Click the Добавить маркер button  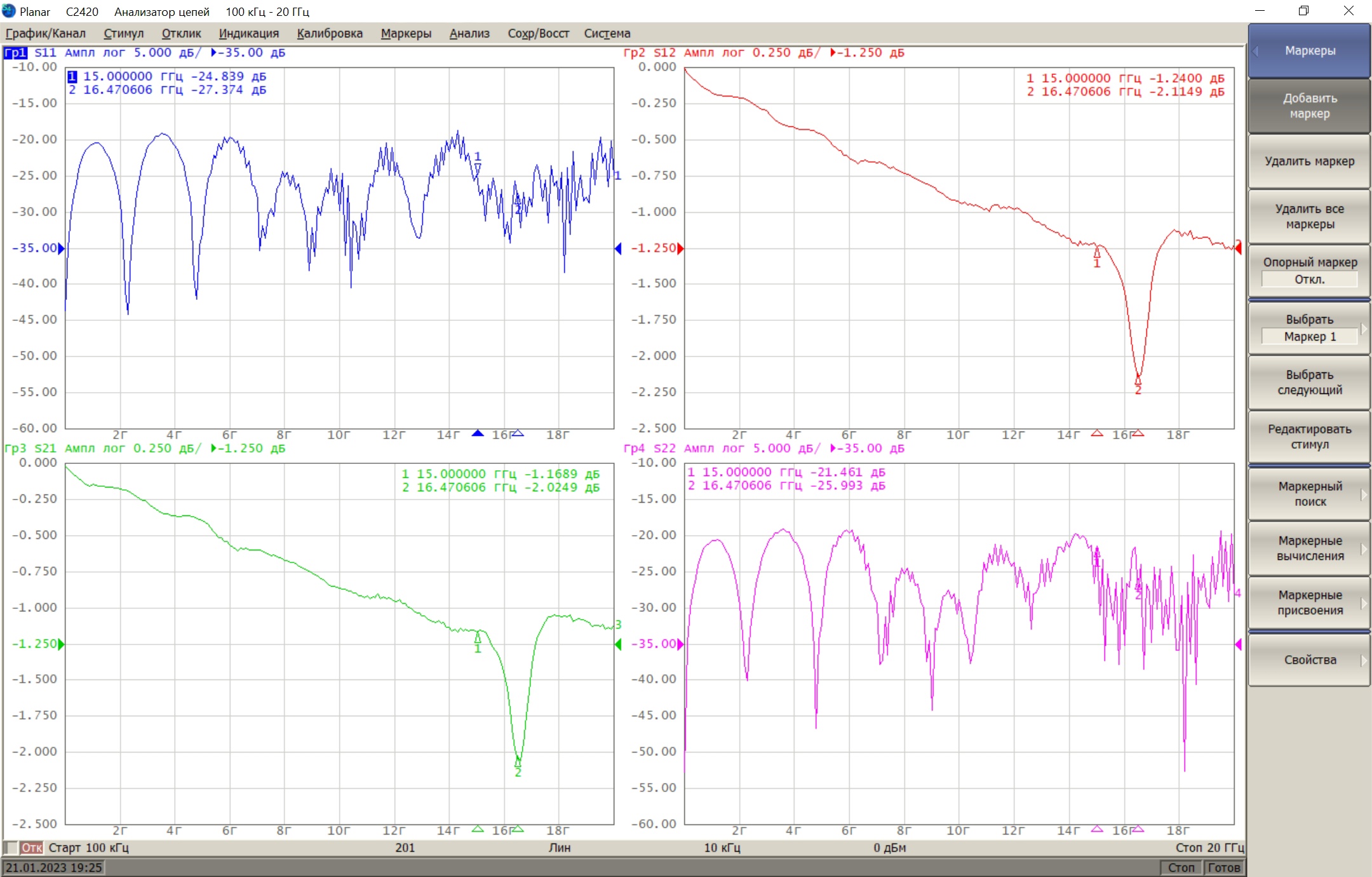click(x=1309, y=106)
